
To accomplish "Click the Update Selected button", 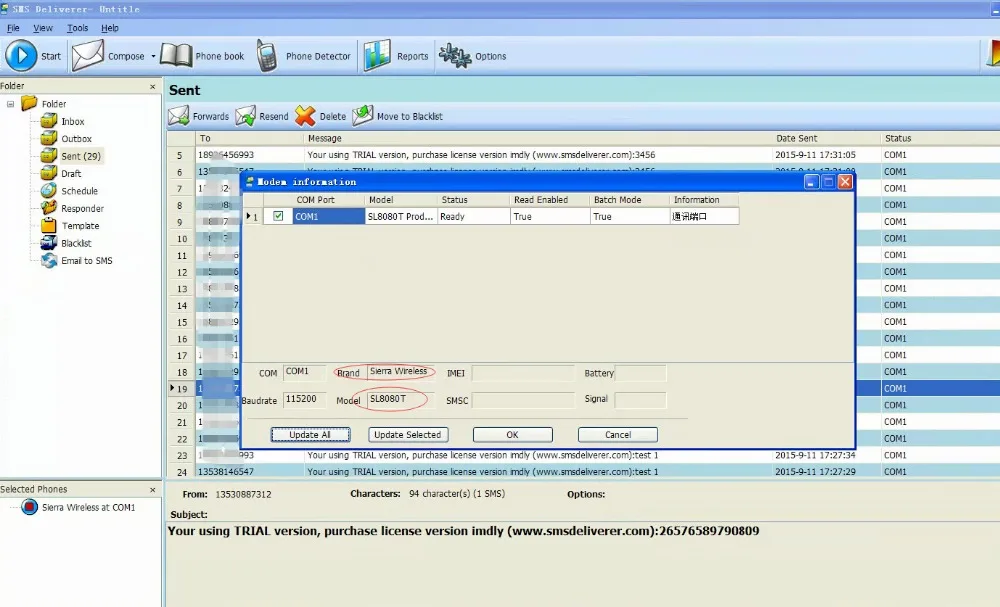I will pos(408,435).
